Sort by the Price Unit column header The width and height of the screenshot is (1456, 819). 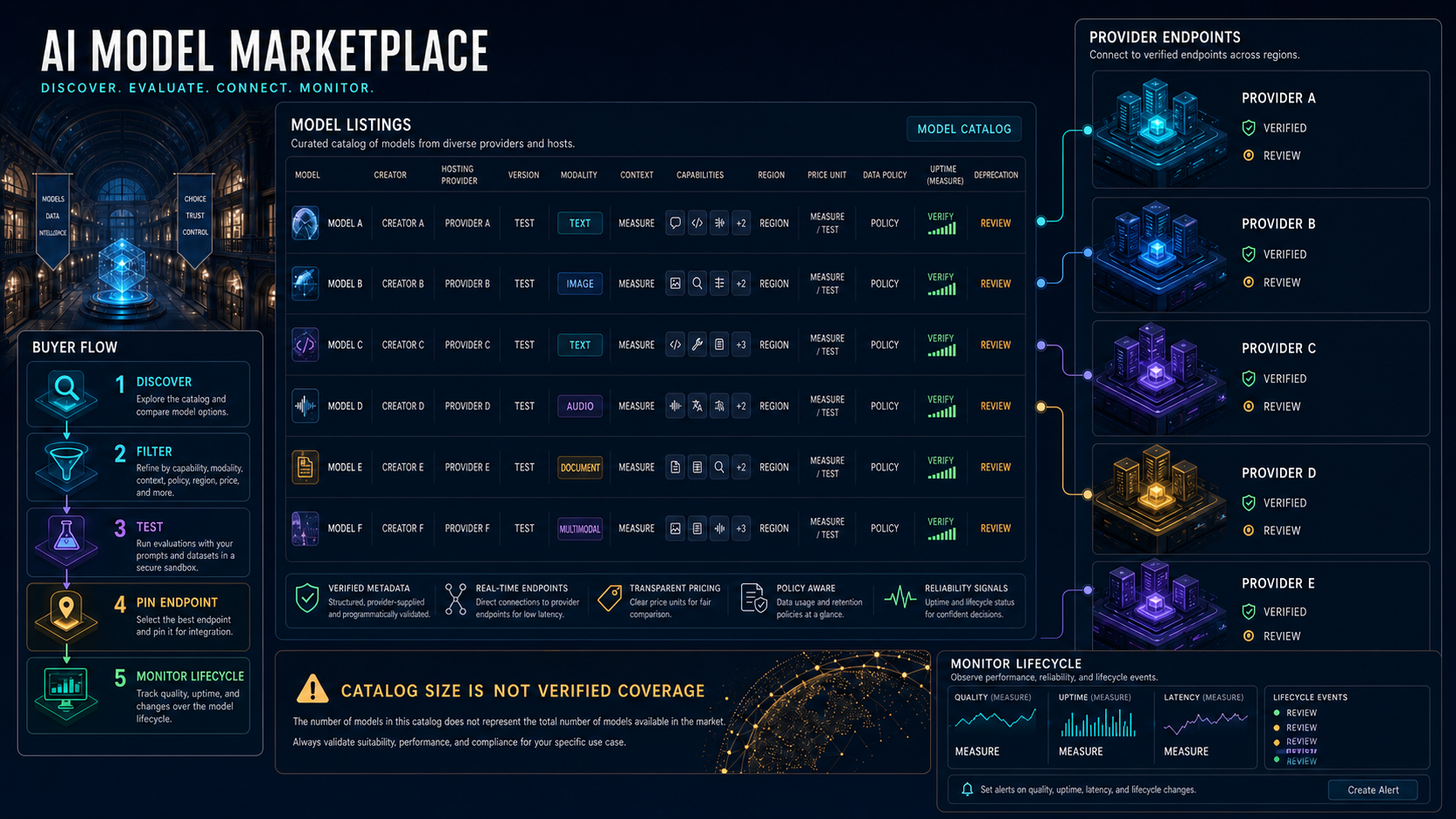coord(826,175)
